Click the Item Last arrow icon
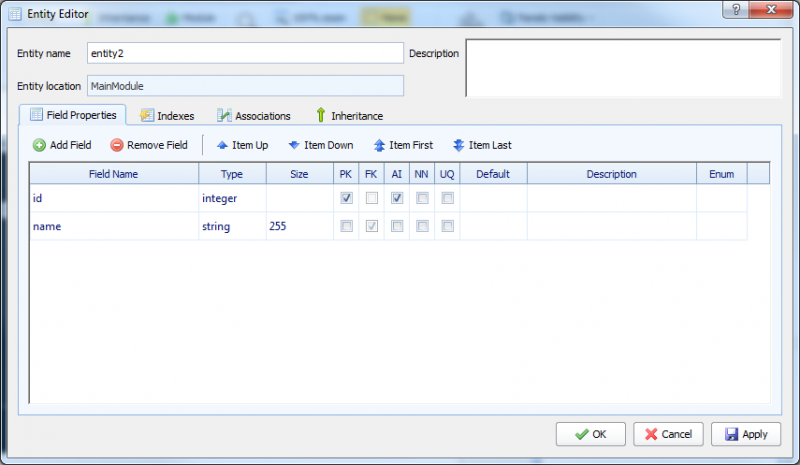800x465 pixels. click(458, 145)
